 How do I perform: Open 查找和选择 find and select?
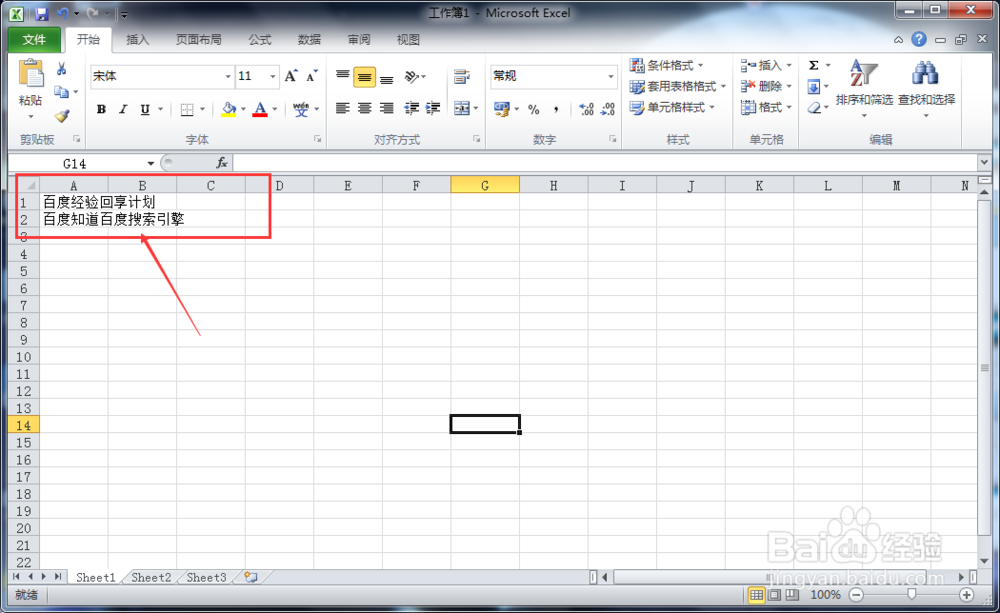coord(926,88)
